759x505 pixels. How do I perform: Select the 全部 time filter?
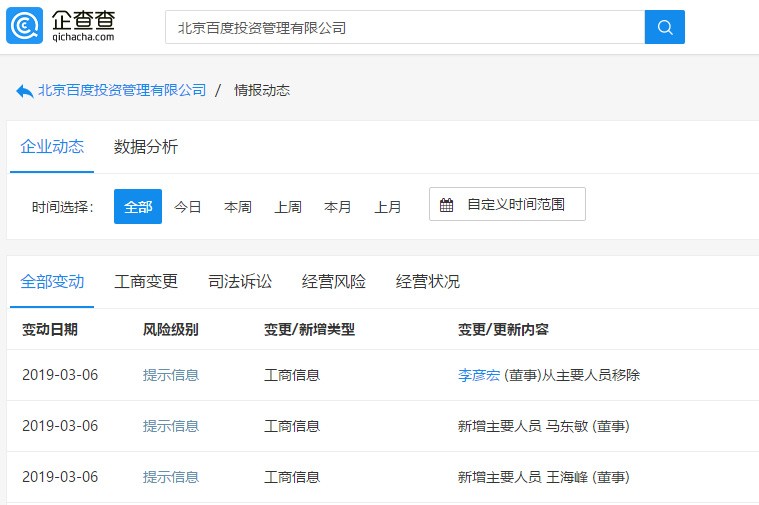click(x=138, y=207)
